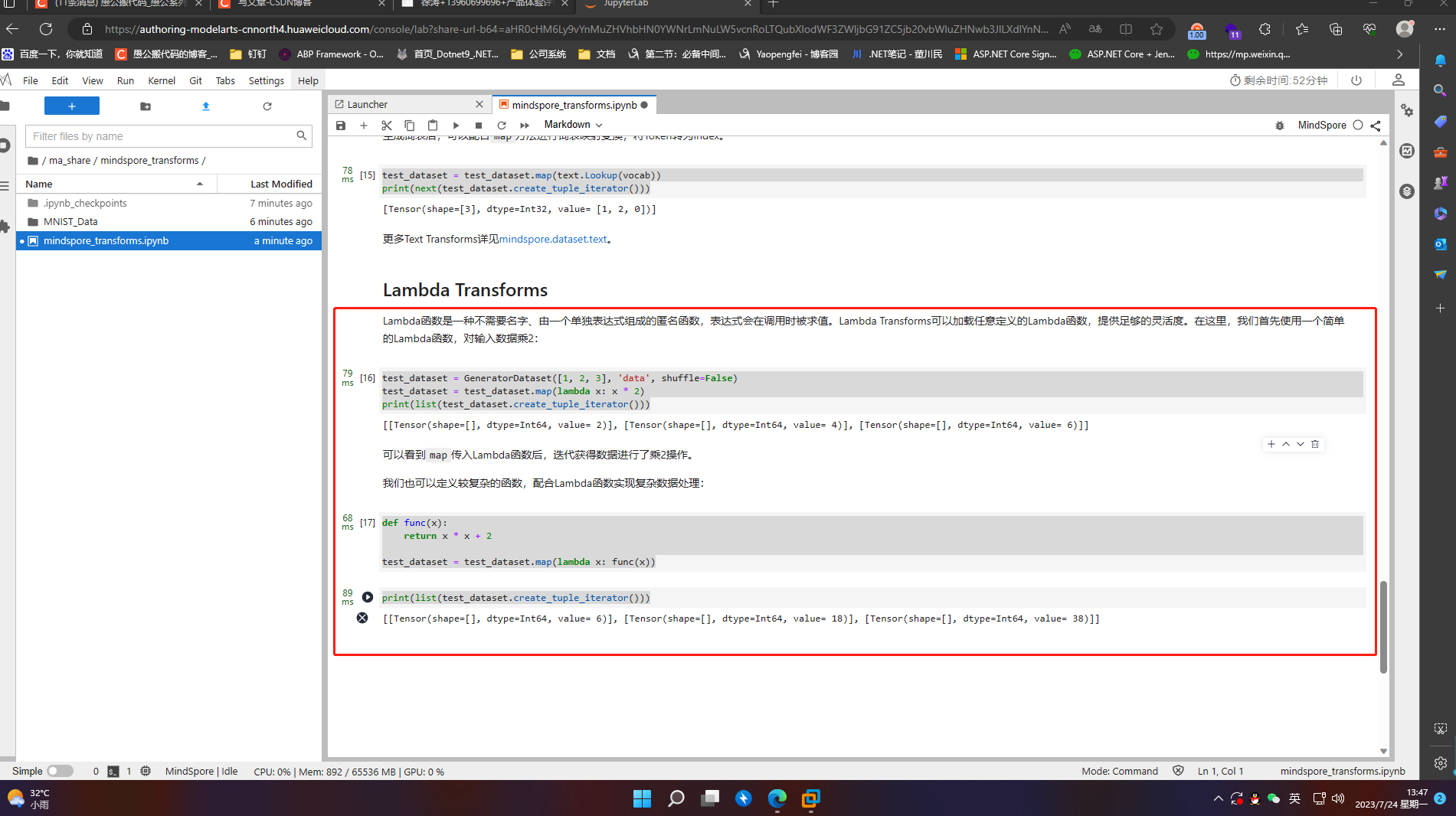Add a cell via the floating cell toolbar

[1271, 444]
